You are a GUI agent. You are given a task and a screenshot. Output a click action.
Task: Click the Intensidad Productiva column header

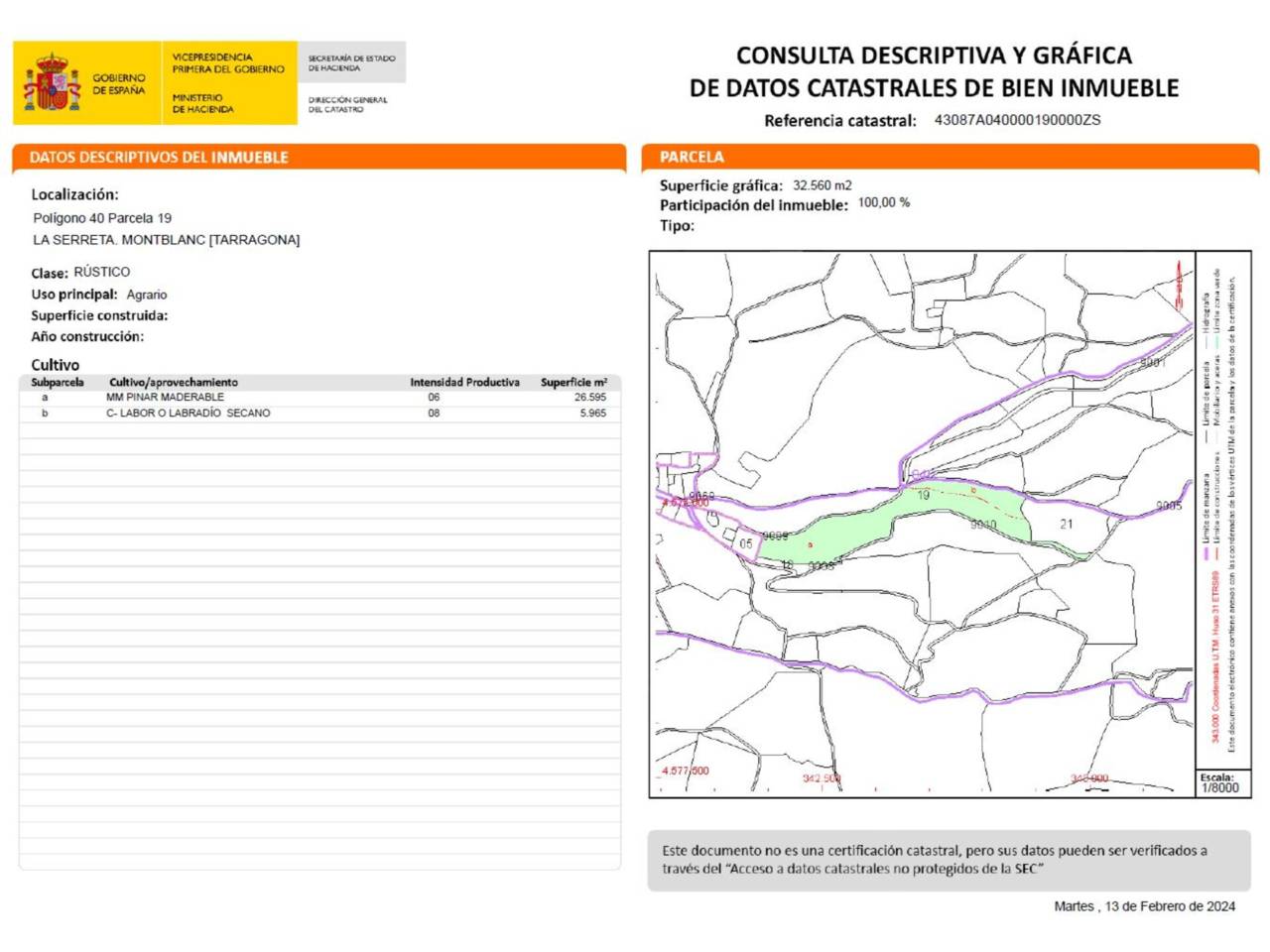[x=464, y=382]
